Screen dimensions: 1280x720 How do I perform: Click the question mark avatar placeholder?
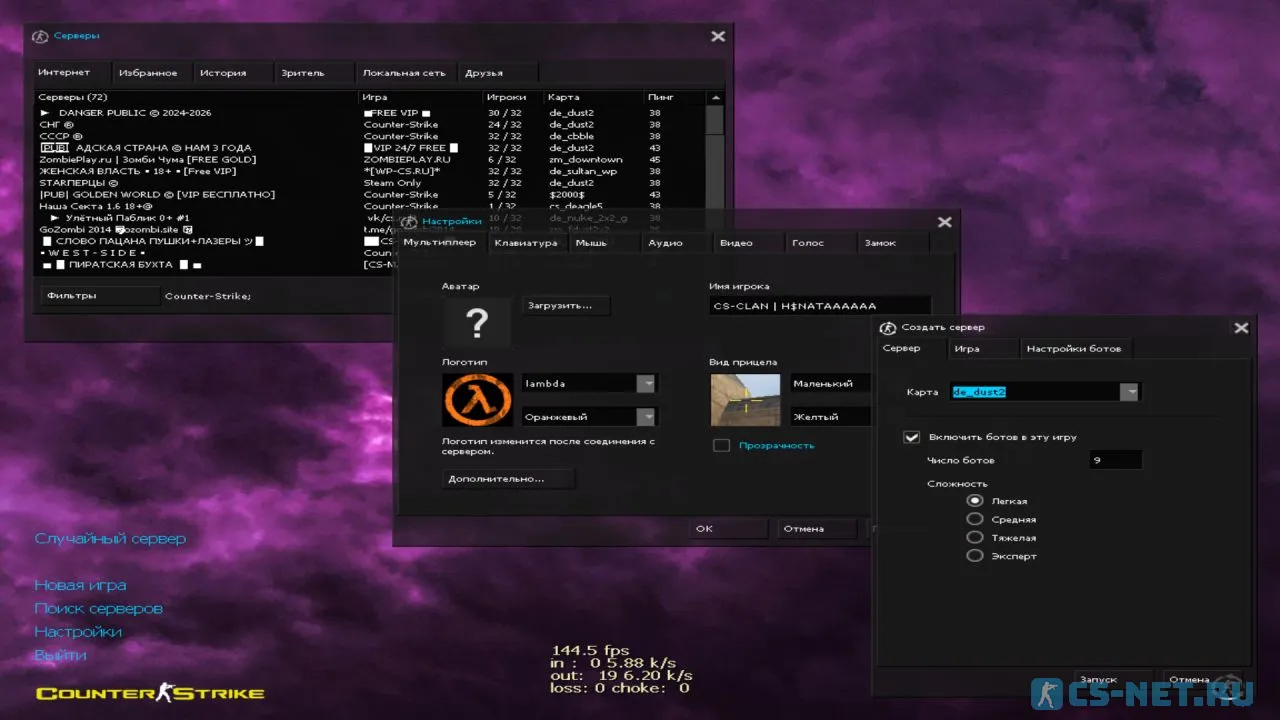click(477, 322)
